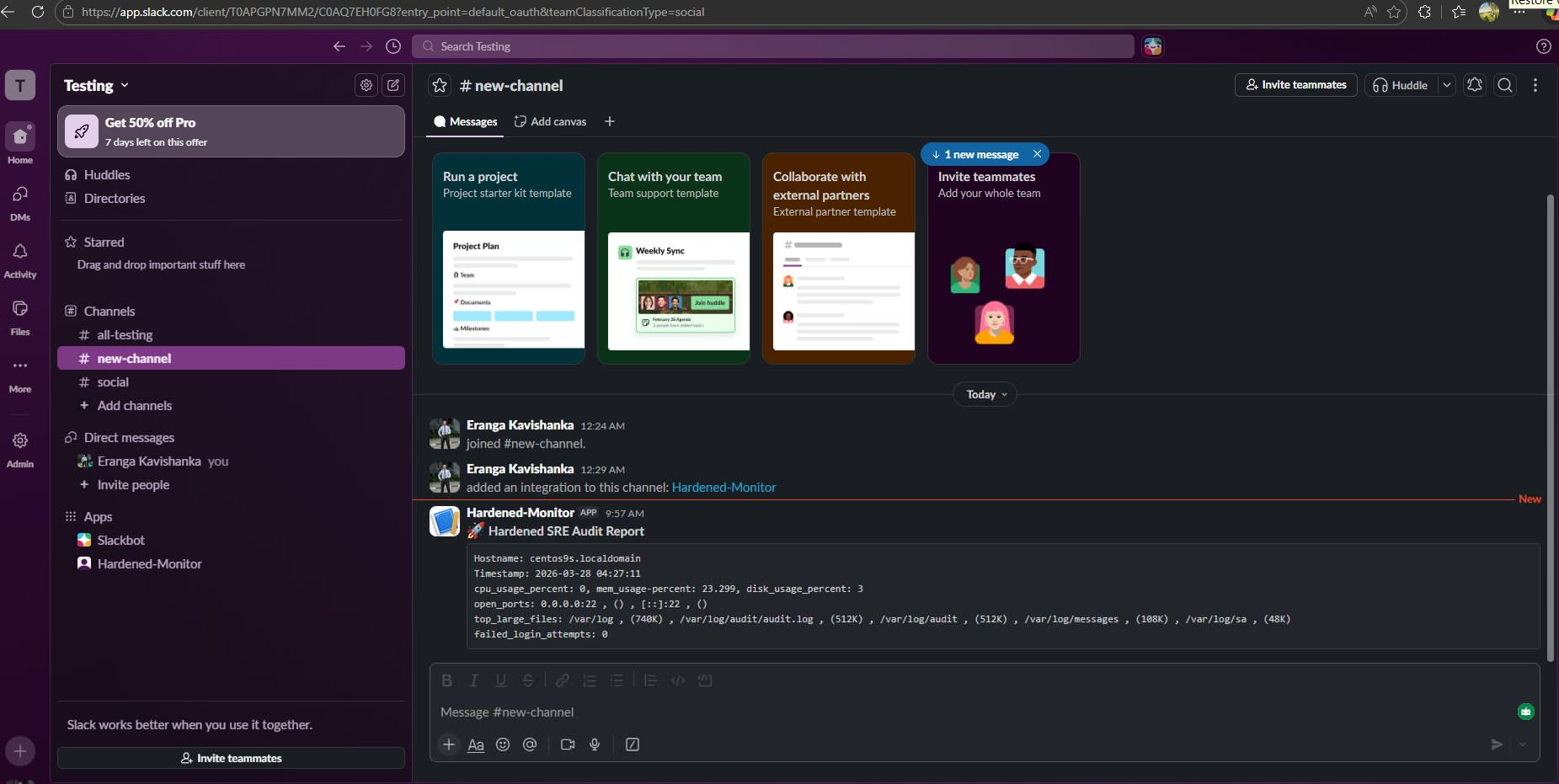Go back with the left arrow
This screenshot has height=784, width=1559.
339,46
